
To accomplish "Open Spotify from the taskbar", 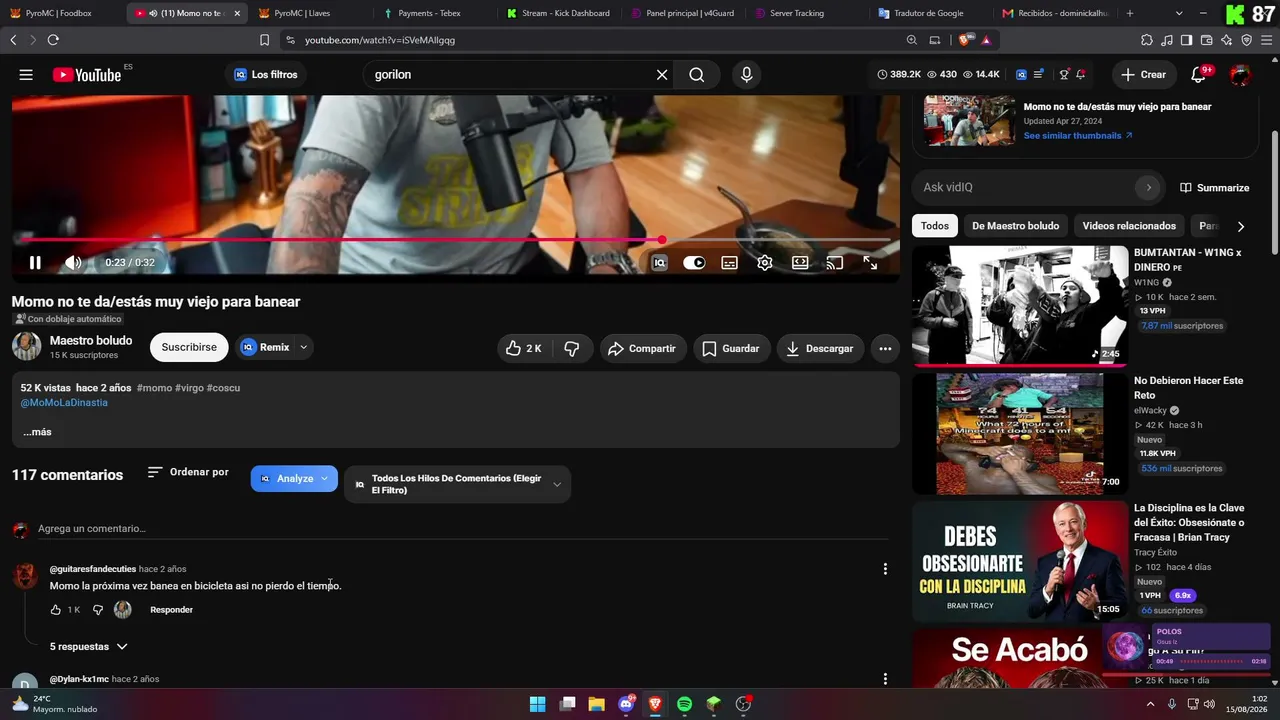I will click(x=684, y=704).
